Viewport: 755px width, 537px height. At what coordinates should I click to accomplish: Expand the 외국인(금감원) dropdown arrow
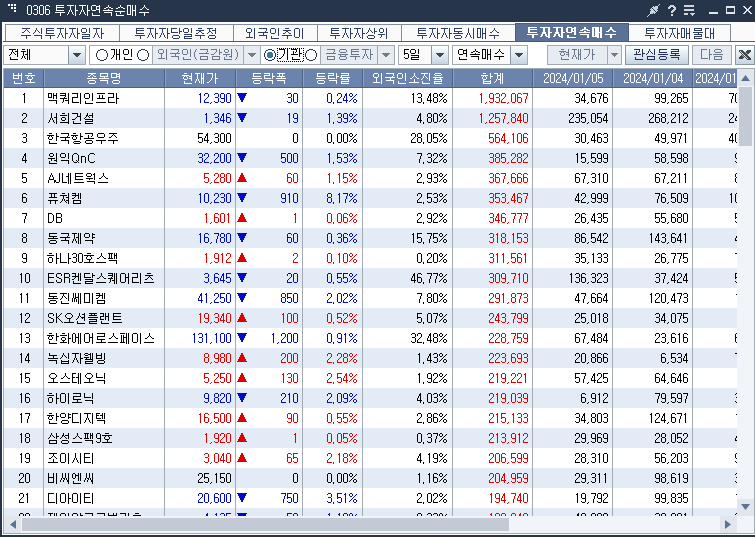251,55
